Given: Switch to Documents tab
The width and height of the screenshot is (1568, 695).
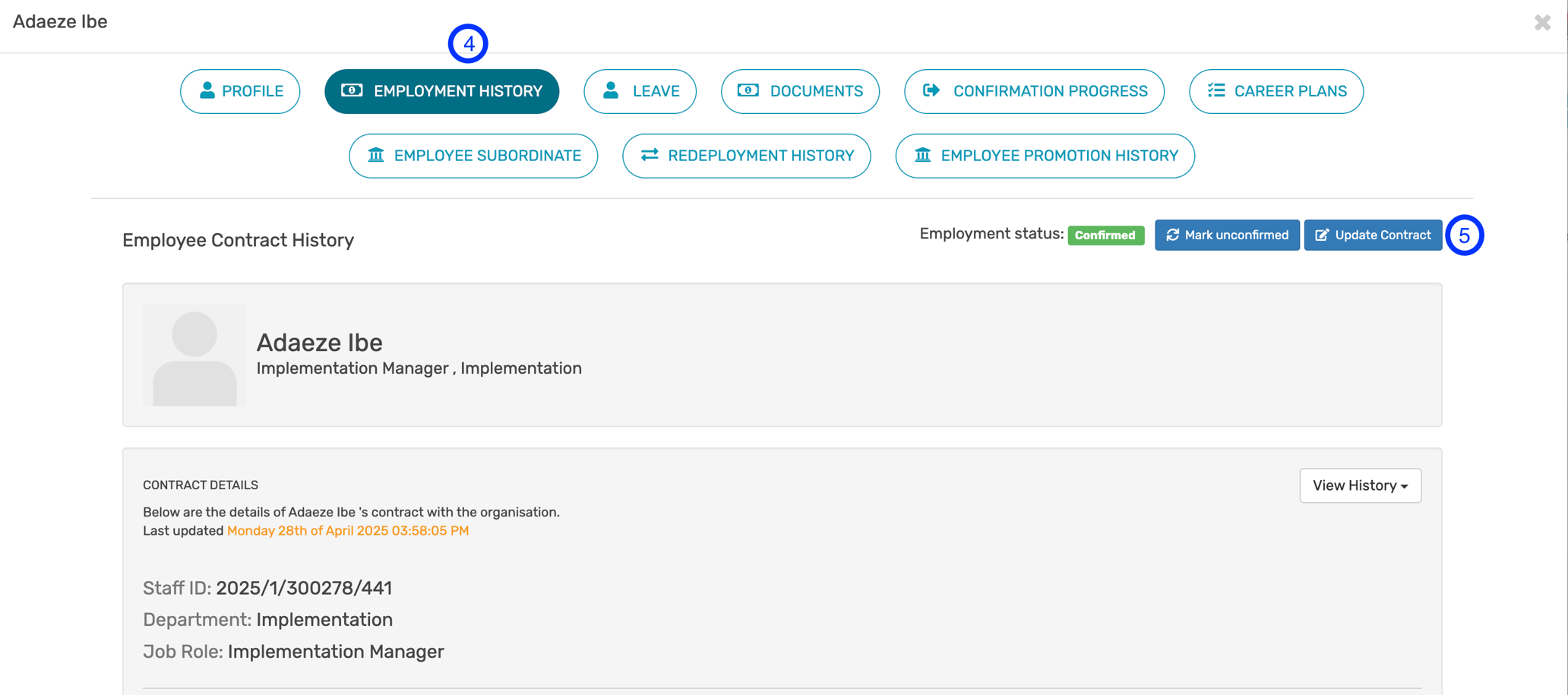Looking at the screenshot, I should (x=800, y=91).
